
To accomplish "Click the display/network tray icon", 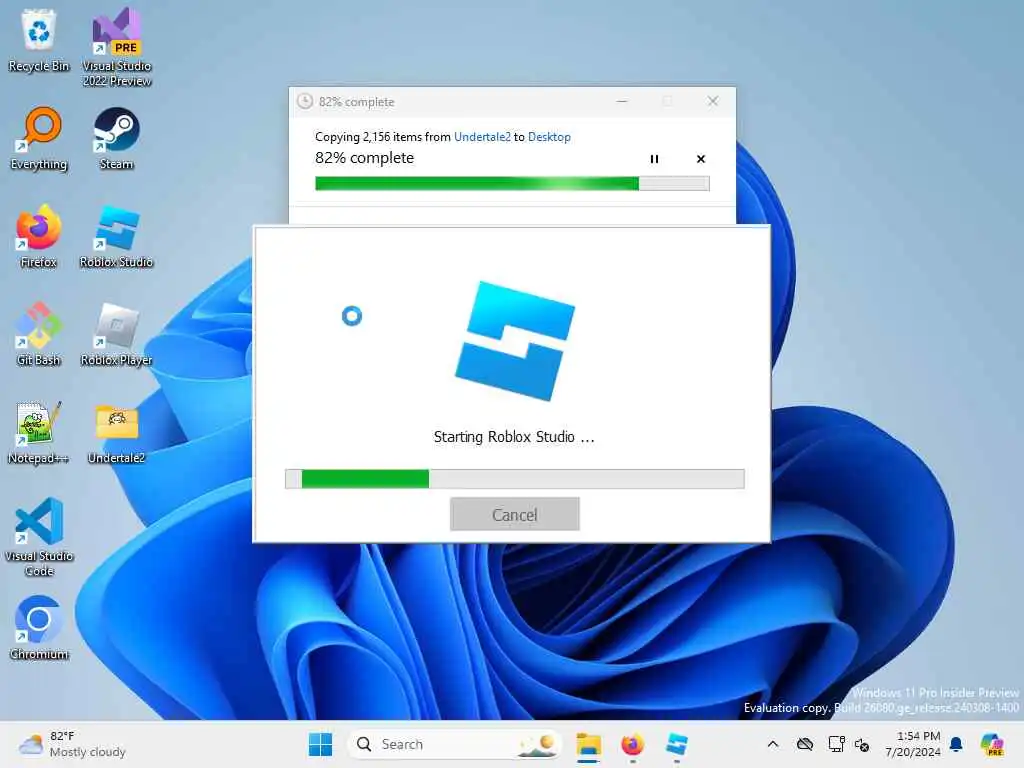I will point(837,744).
